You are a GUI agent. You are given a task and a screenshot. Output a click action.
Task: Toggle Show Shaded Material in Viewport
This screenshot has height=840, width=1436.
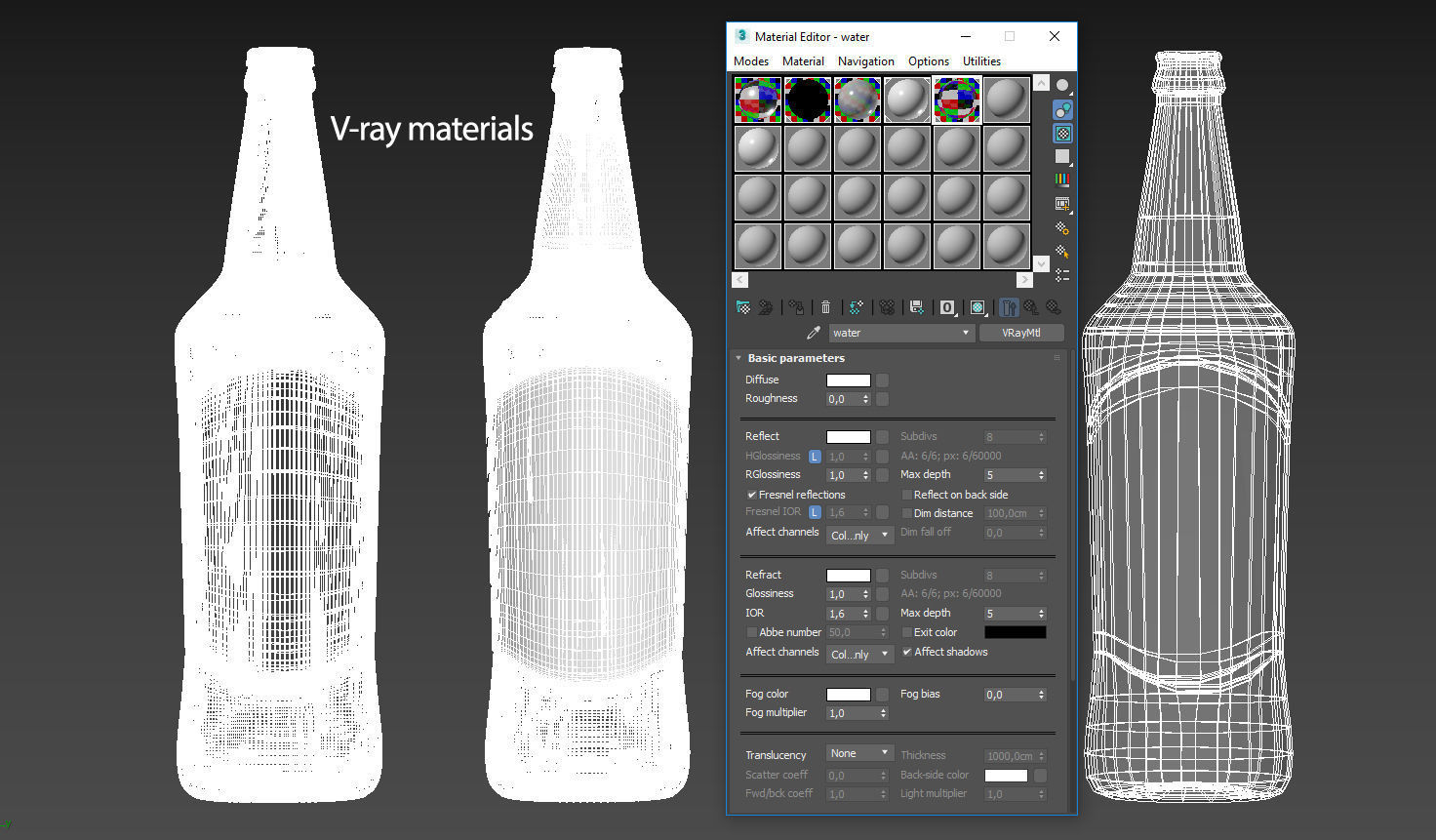(977, 307)
